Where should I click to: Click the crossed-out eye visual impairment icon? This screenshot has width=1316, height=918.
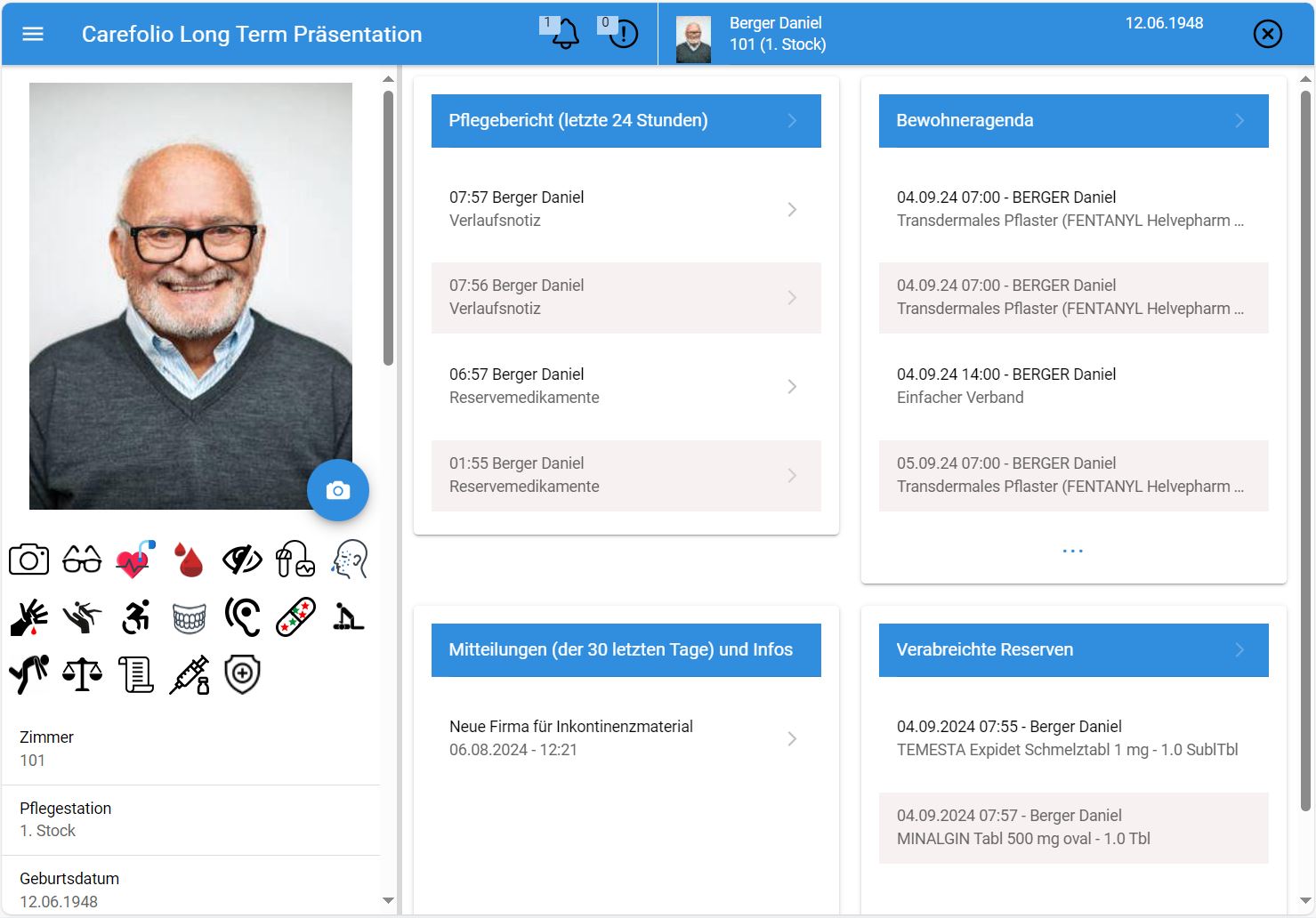click(242, 560)
